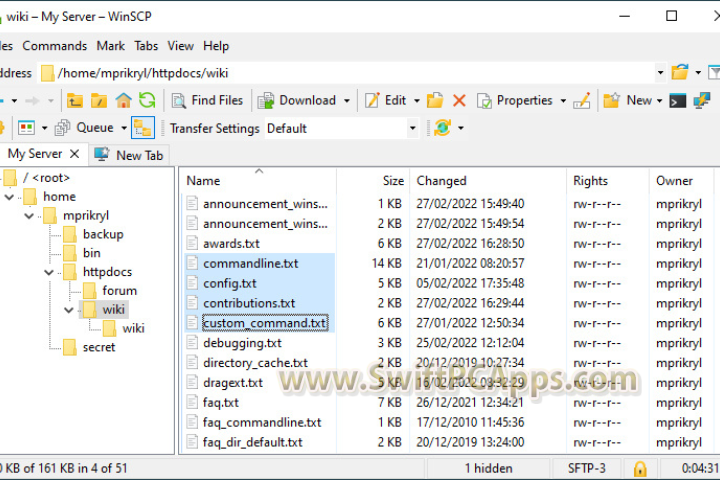The height and width of the screenshot is (480, 720).
Task: Create New item button
Action: [627, 100]
